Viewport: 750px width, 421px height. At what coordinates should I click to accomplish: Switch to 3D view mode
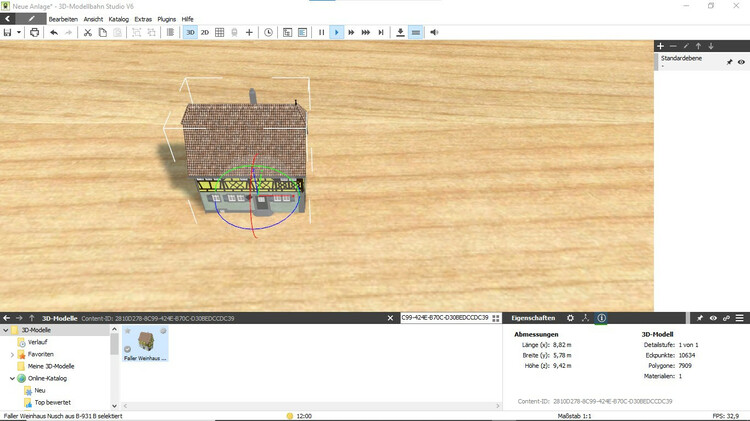(190, 32)
